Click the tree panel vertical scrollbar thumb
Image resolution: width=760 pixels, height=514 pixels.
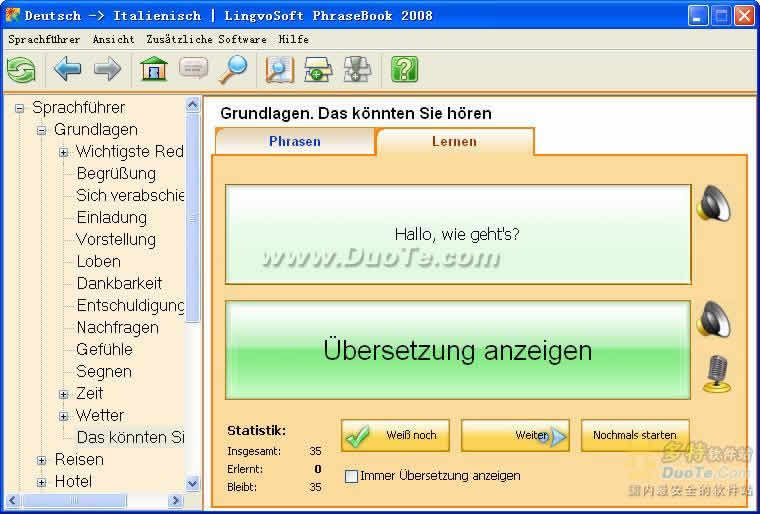coord(193,218)
